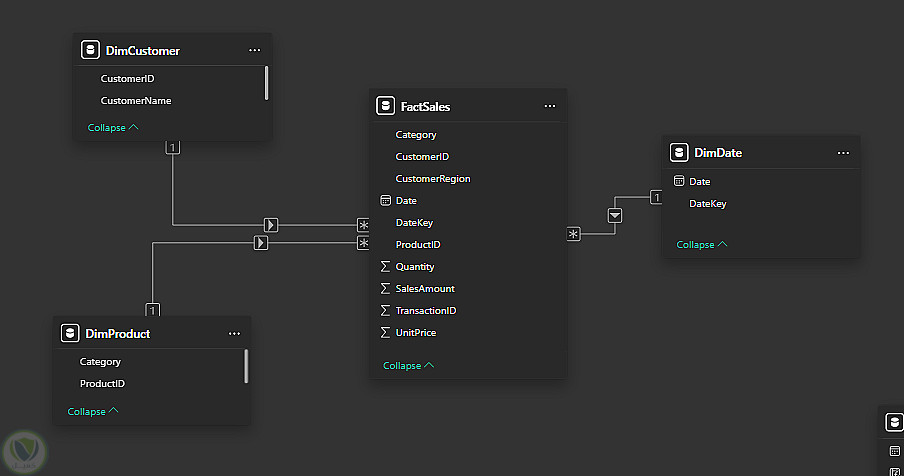Click the calendar icon beside DimDate Date
Image resolution: width=904 pixels, height=476 pixels.
point(679,181)
